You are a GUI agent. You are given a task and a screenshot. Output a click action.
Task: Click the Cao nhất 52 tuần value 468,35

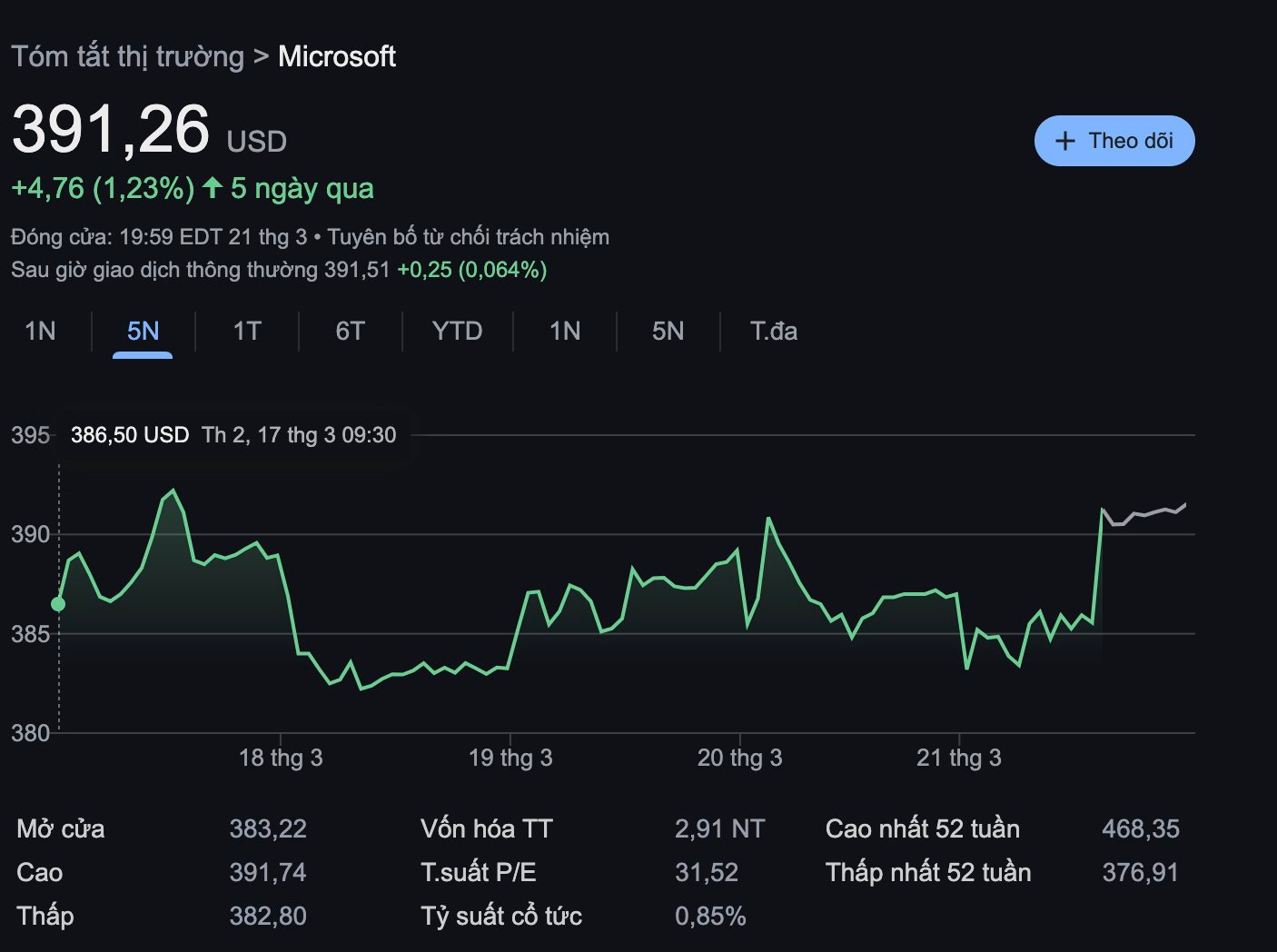click(x=1141, y=828)
